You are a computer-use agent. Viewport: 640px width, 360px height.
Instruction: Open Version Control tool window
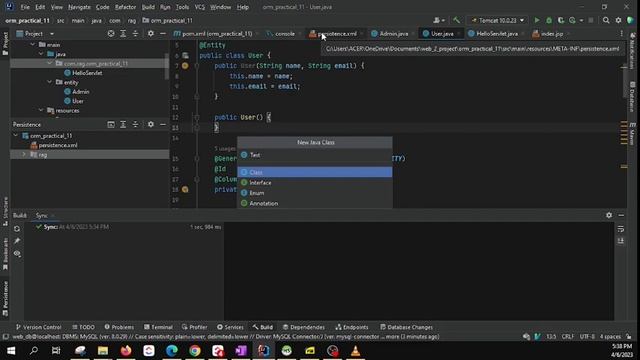point(38,327)
